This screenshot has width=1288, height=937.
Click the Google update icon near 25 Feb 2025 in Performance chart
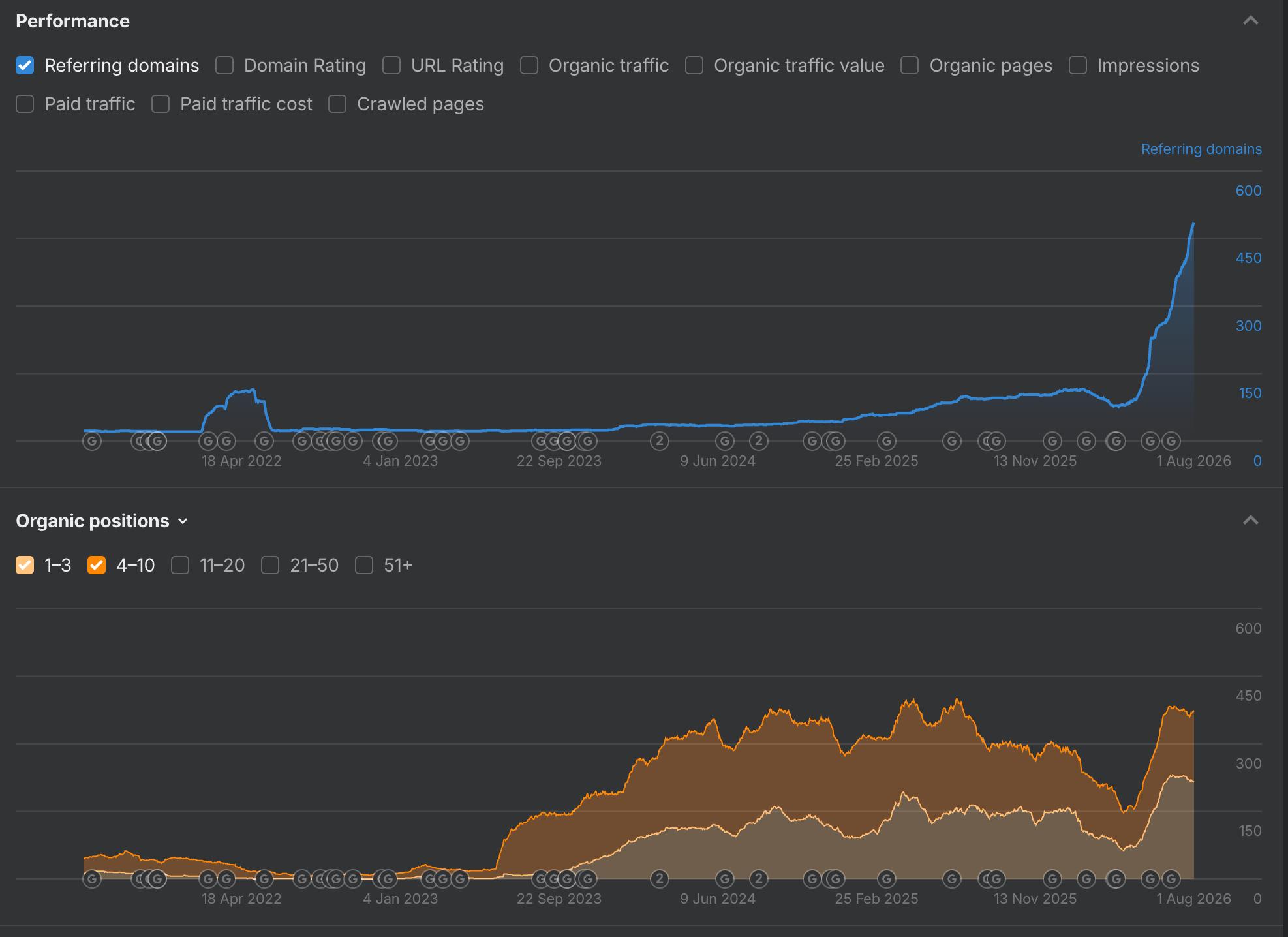[887, 442]
